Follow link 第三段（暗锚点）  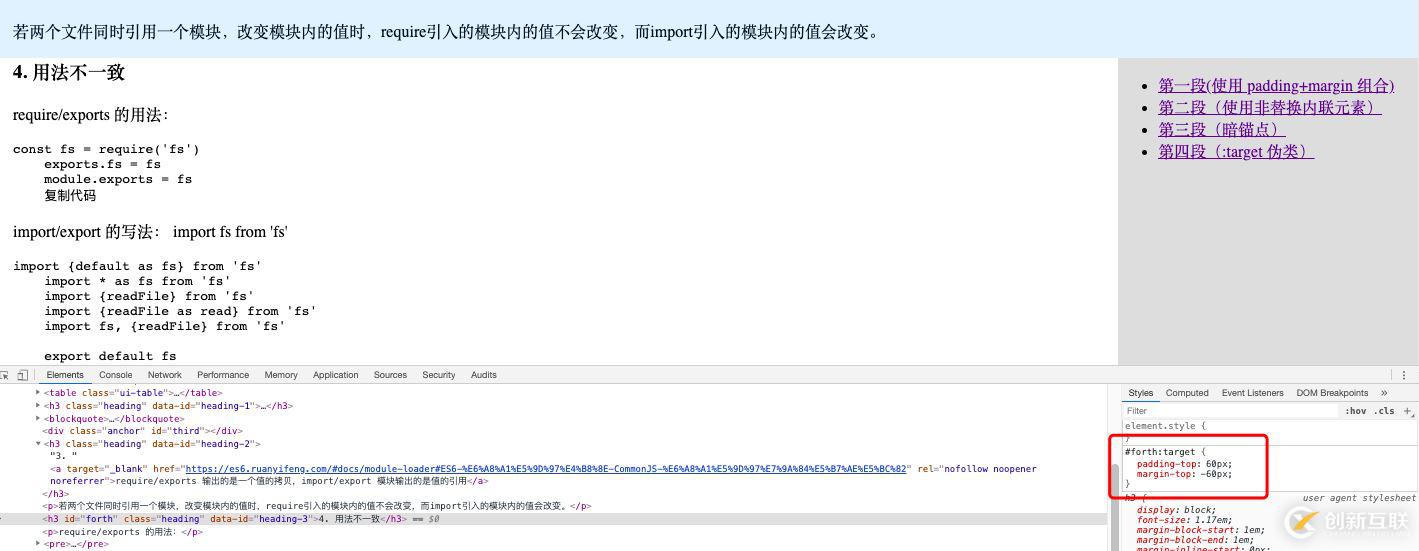click(1222, 130)
